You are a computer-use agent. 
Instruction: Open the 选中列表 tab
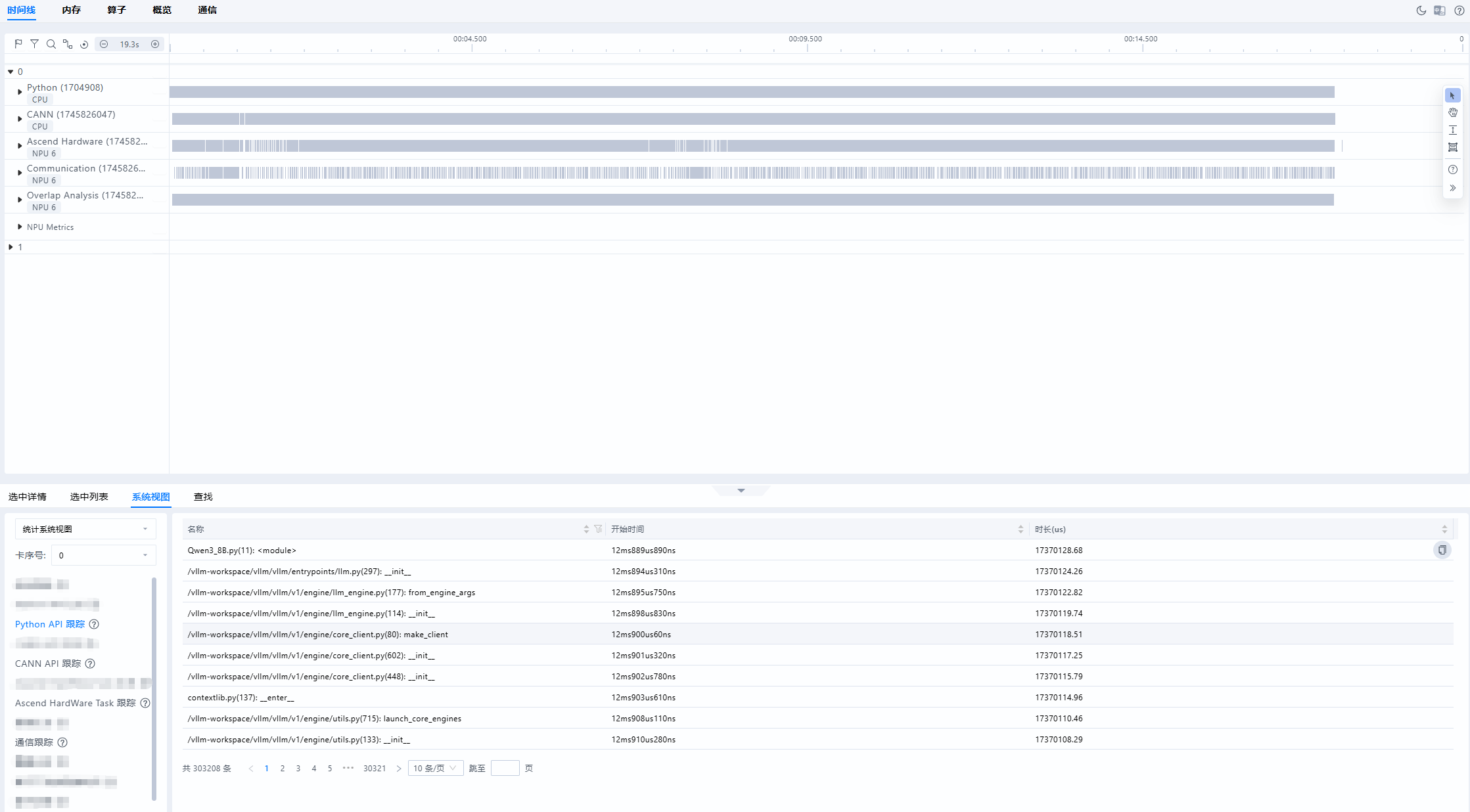pos(89,497)
